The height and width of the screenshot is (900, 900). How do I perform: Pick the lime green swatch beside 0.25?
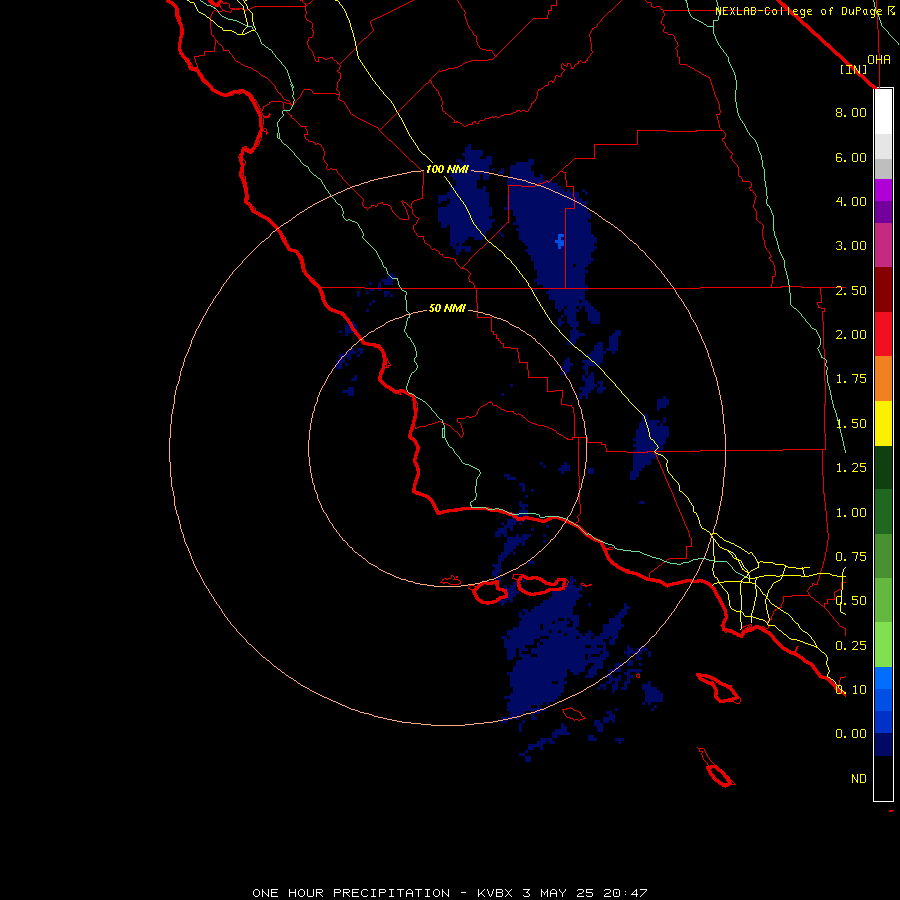click(883, 645)
